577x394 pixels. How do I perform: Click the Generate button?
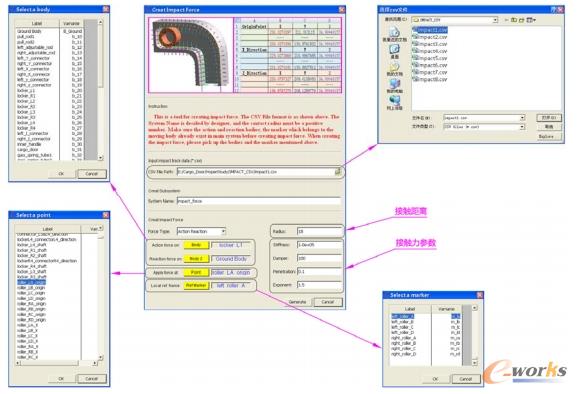pos(297,302)
